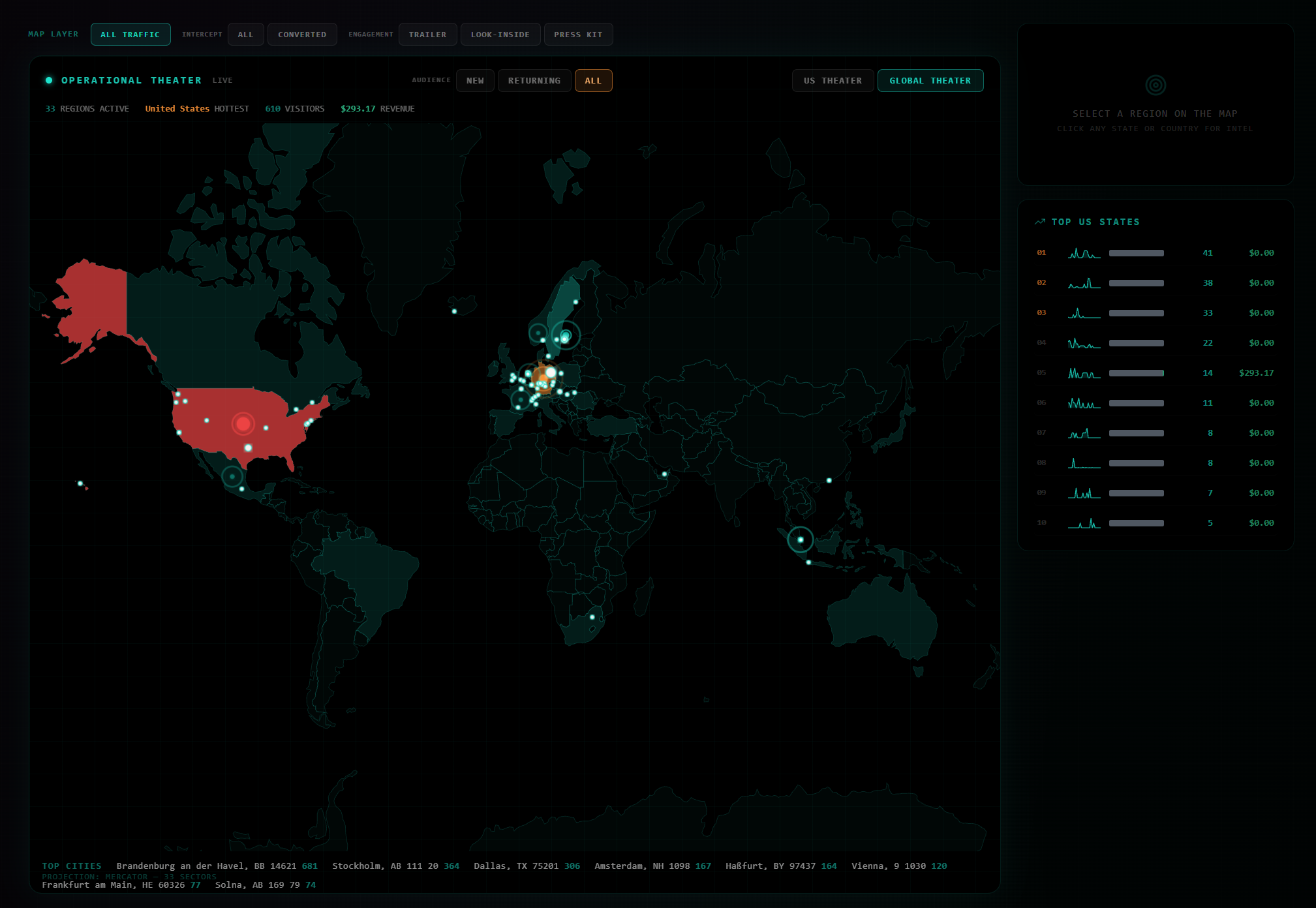The width and height of the screenshot is (1316, 908).
Task: Click the ringed marker in Mexico
Action: coord(232,476)
